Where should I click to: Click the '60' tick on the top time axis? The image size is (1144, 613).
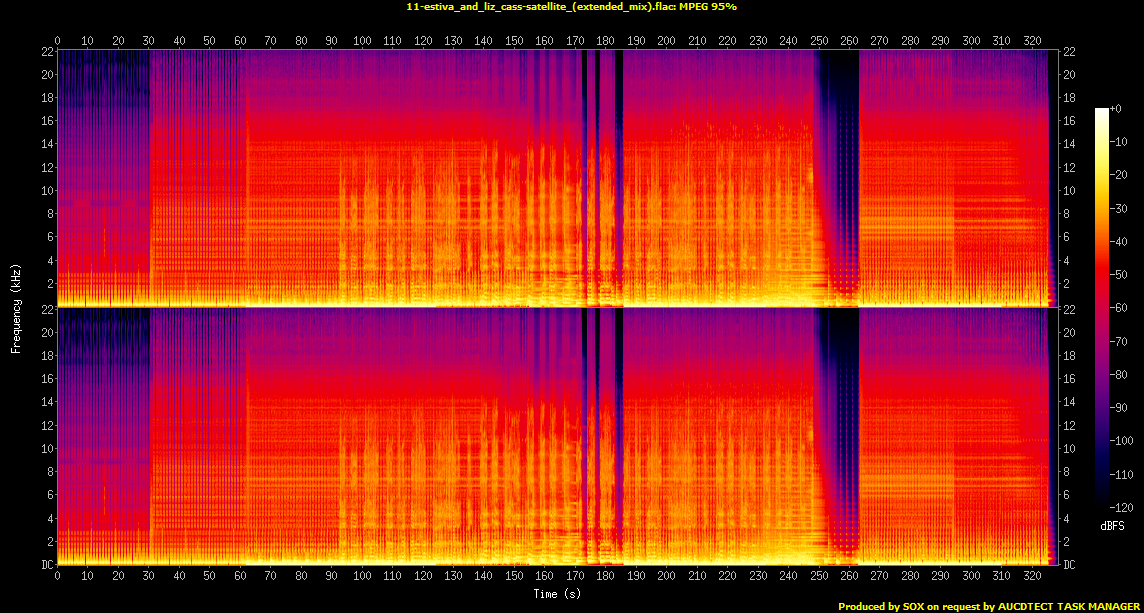pyautogui.click(x=240, y=40)
